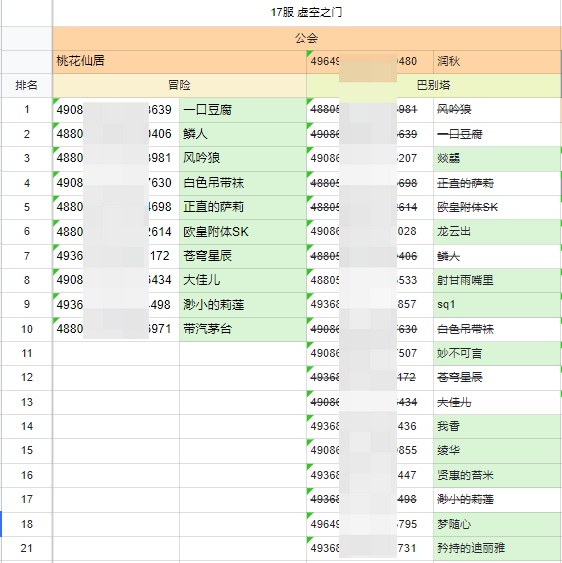Click the 公会 header cell
This screenshot has width=562, height=563.
click(x=307, y=38)
